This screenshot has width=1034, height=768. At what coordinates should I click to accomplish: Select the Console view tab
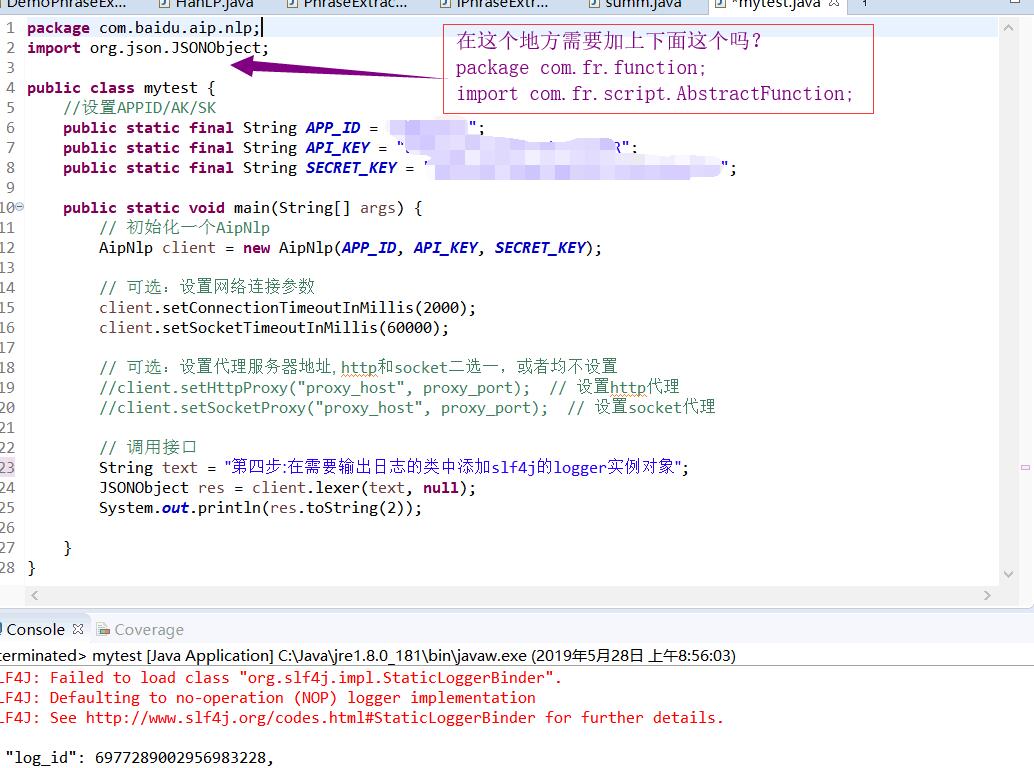pyautogui.click(x=36, y=630)
